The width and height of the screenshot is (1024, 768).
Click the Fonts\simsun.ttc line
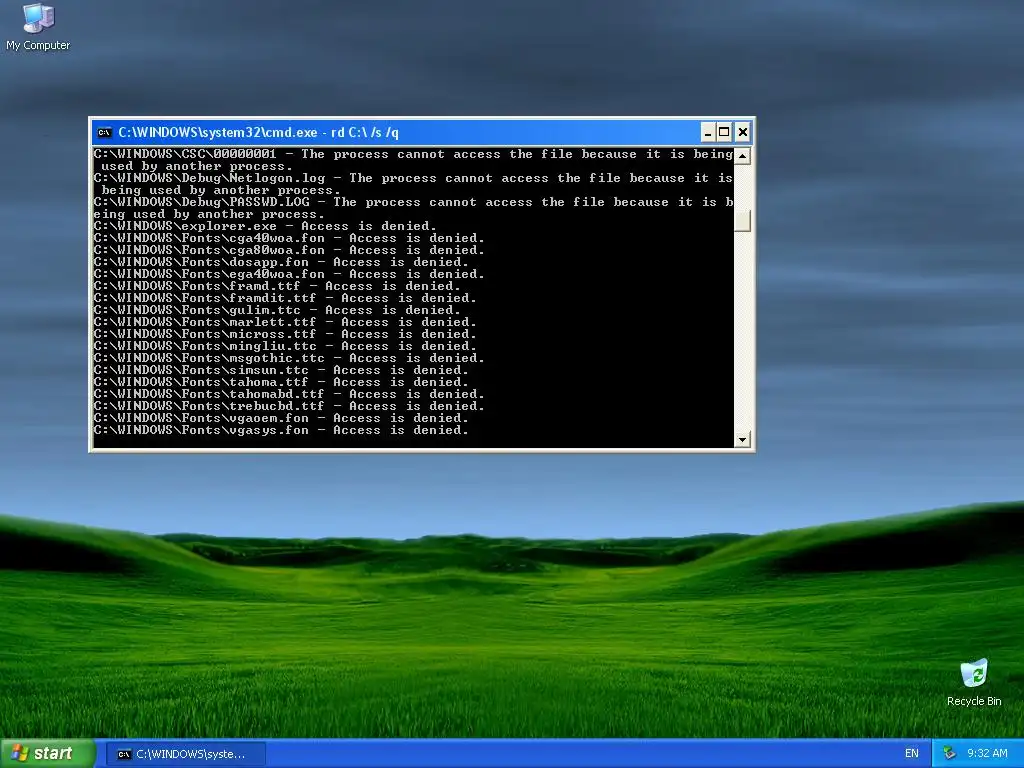281,370
